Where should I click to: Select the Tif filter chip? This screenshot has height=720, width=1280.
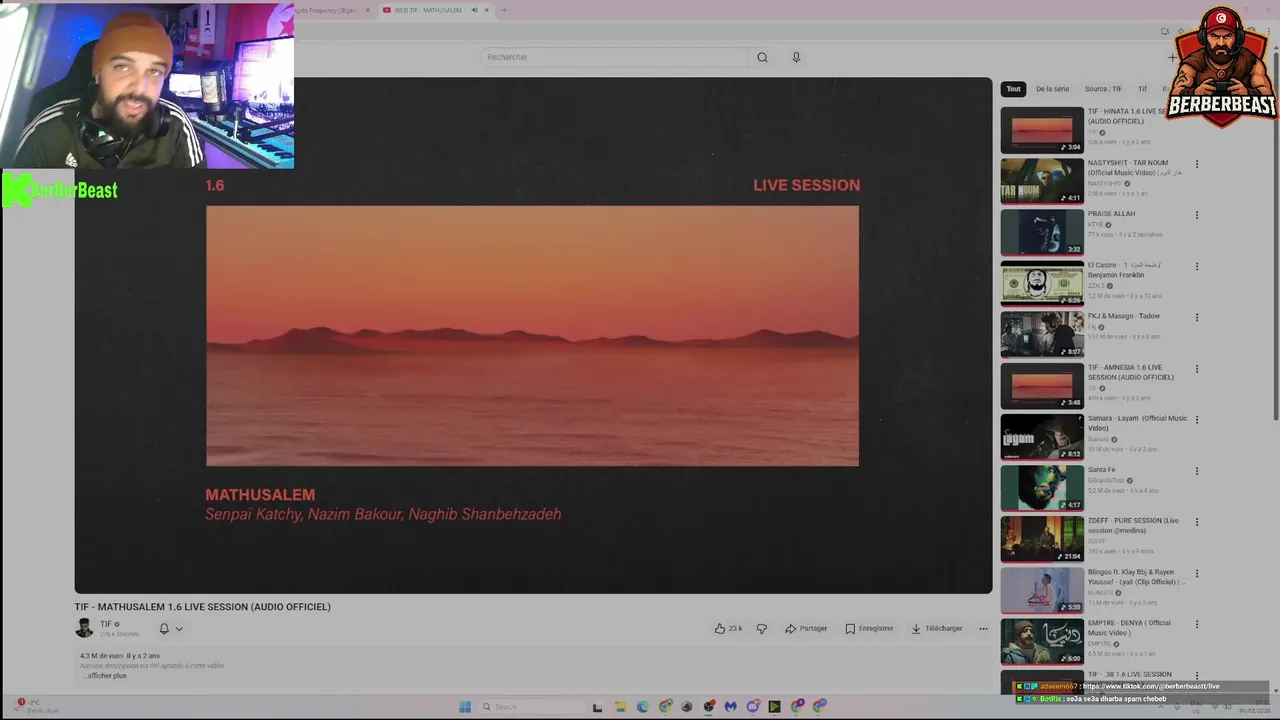pyautogui.click(x=1142, y=89)
